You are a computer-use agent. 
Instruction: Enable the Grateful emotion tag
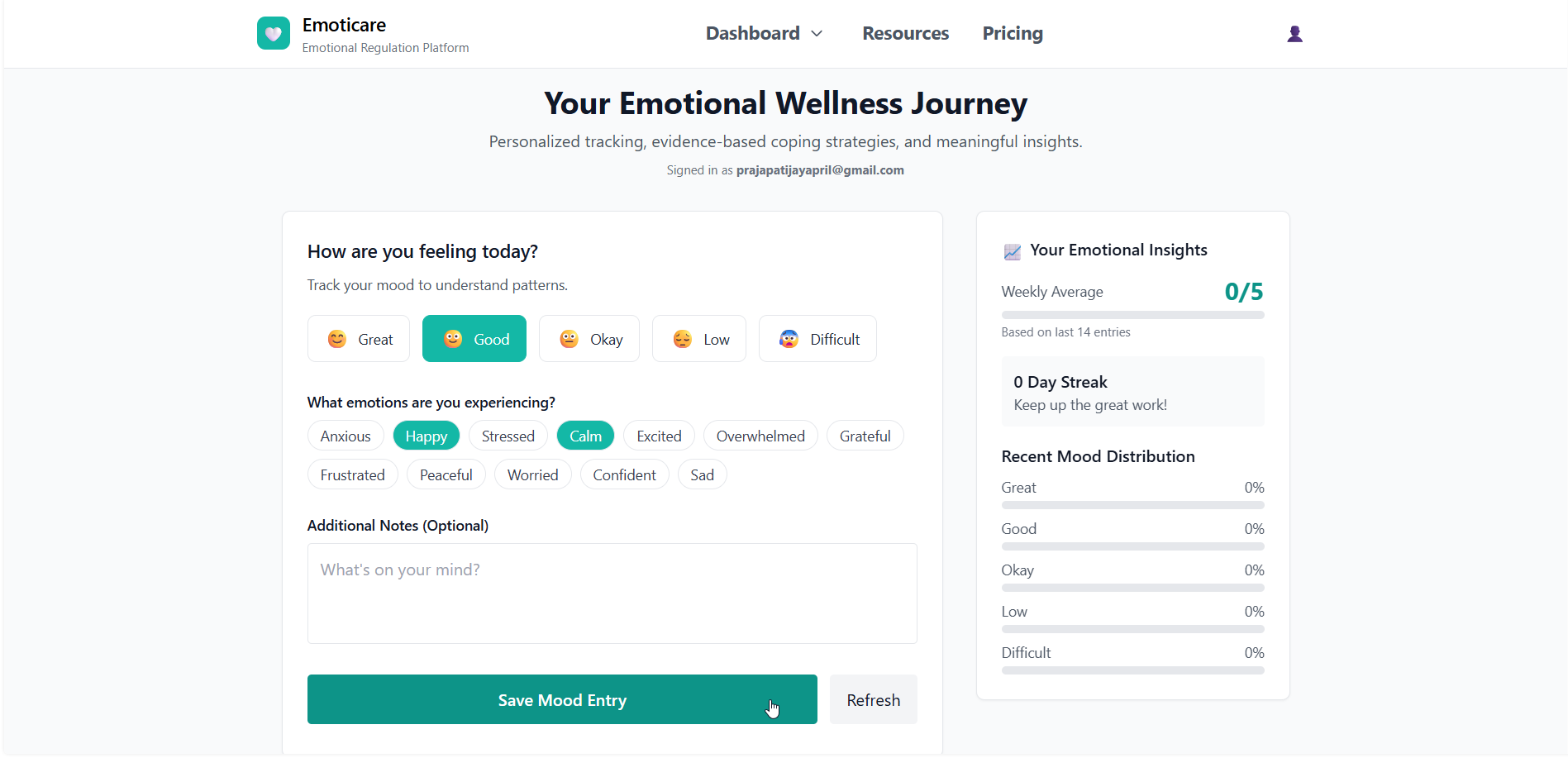pos(865,436)
